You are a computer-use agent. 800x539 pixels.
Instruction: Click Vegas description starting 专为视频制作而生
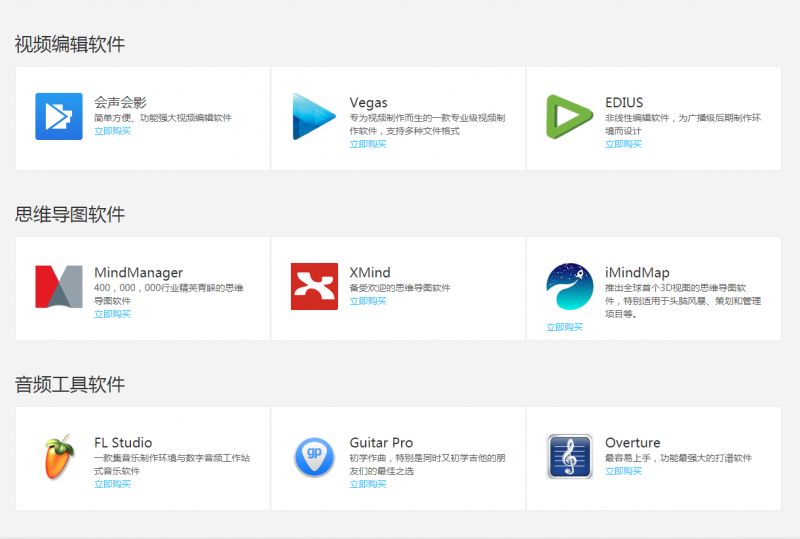[427, 125]
